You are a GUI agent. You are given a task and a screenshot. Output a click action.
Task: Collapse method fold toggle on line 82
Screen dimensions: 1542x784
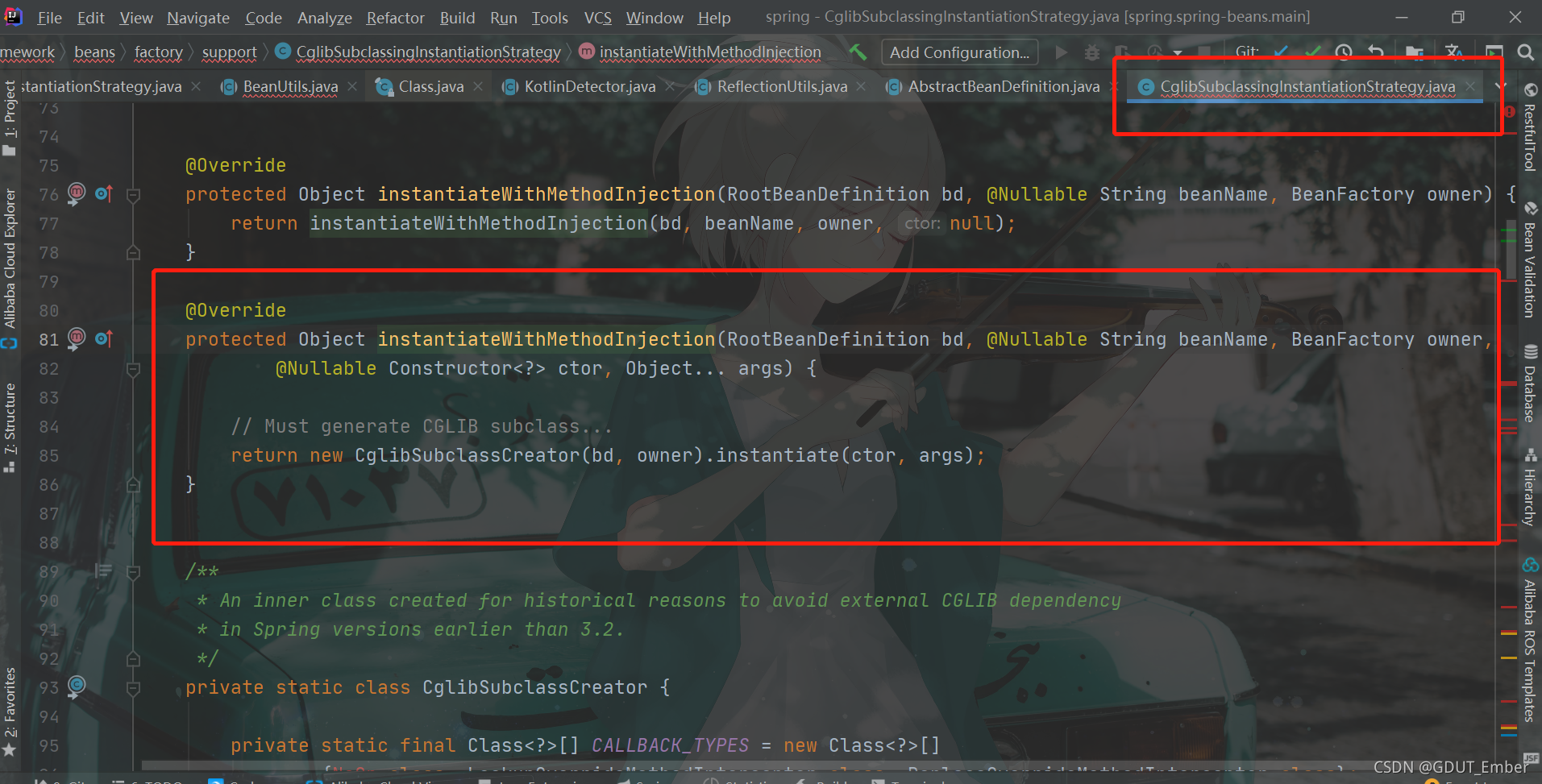click(134, 369)
